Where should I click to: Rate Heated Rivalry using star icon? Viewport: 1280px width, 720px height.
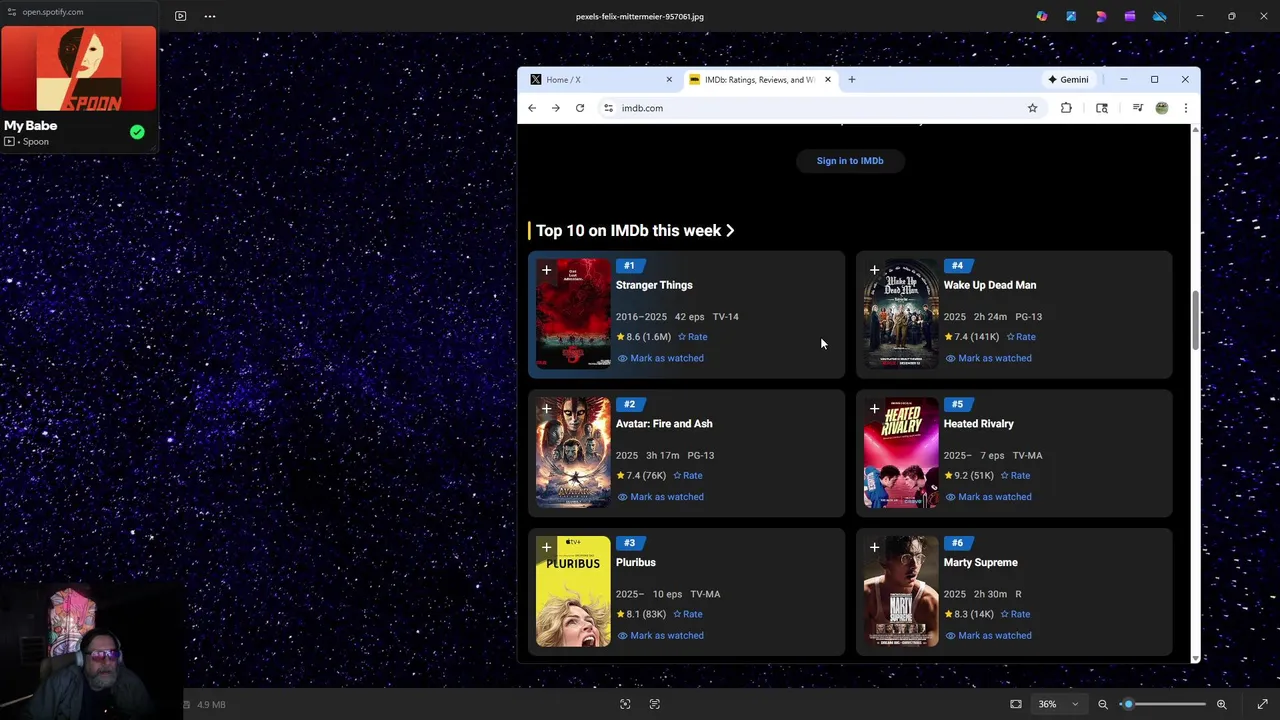click(1016, 476)
